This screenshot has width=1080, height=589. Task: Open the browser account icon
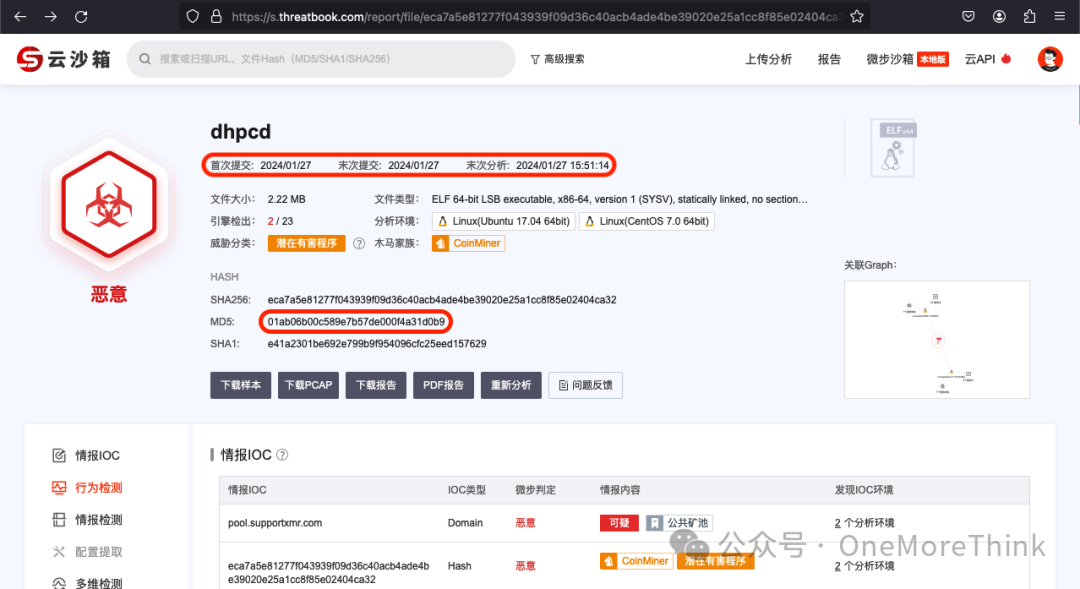(999, 17)
